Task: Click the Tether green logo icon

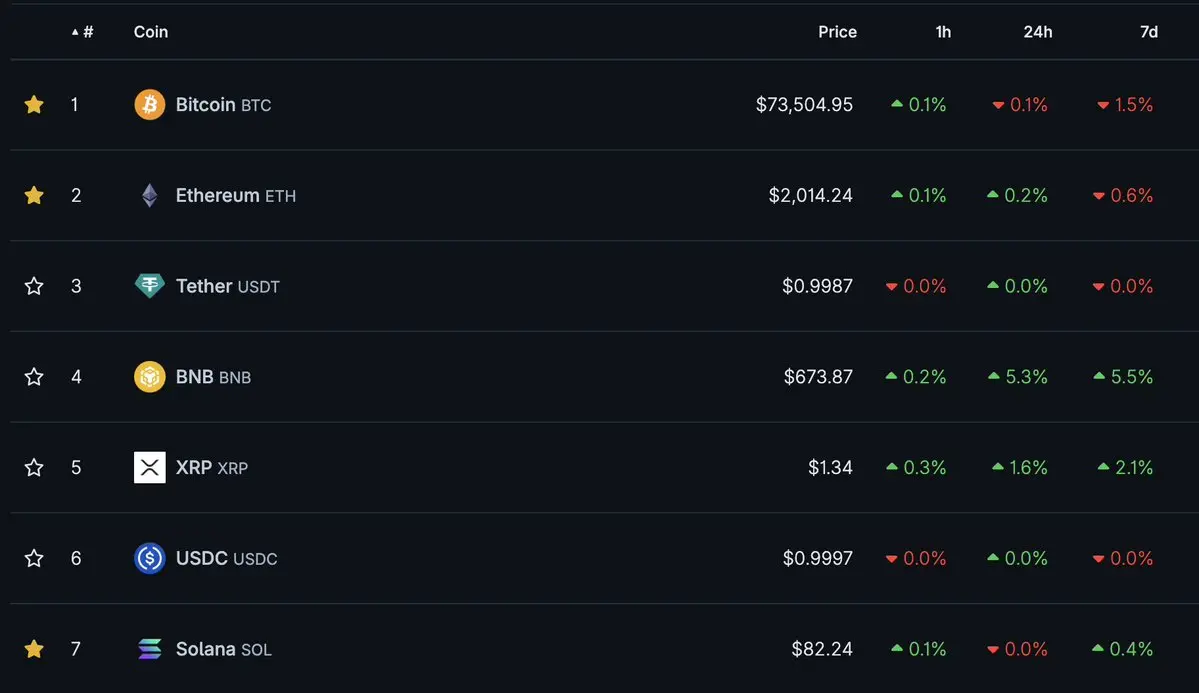Action: coord(150,286)
